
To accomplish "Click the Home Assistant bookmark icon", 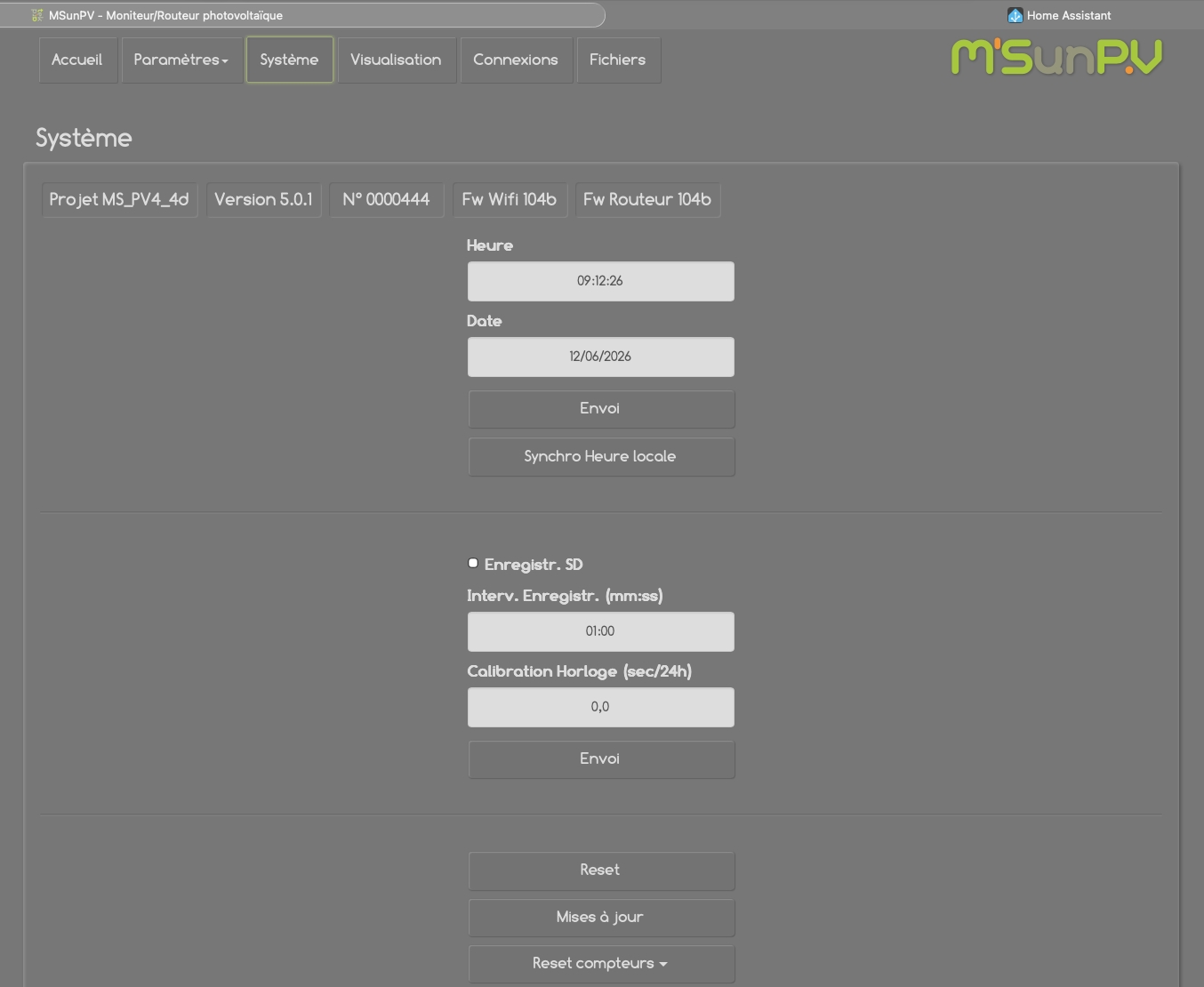I will (1015, 15).
